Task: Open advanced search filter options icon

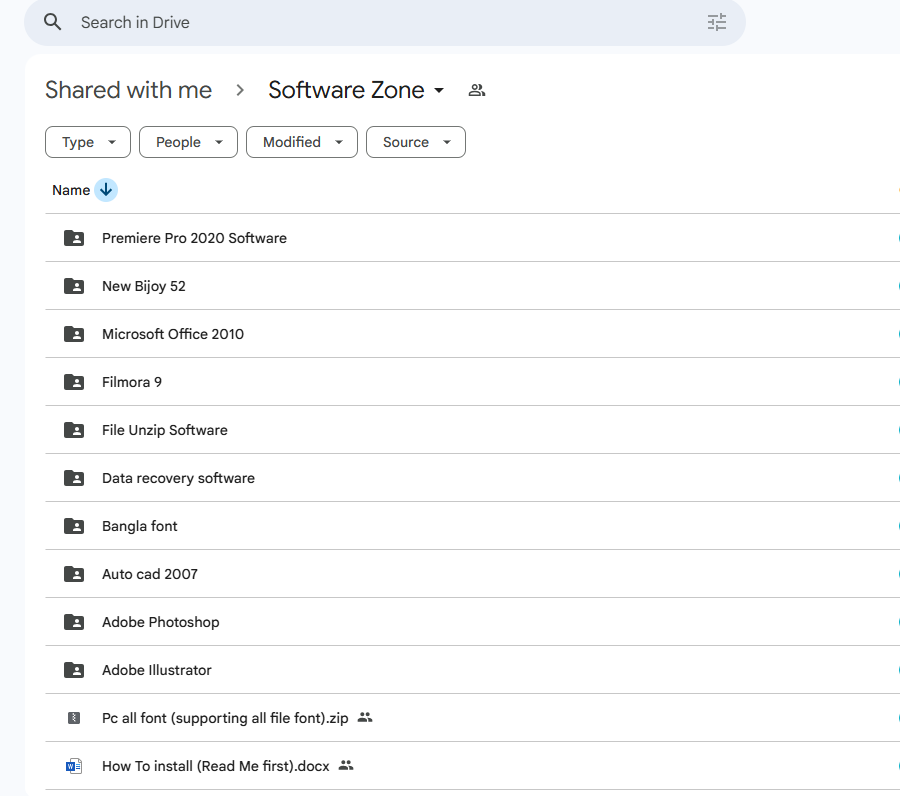Action: (717, 22)
